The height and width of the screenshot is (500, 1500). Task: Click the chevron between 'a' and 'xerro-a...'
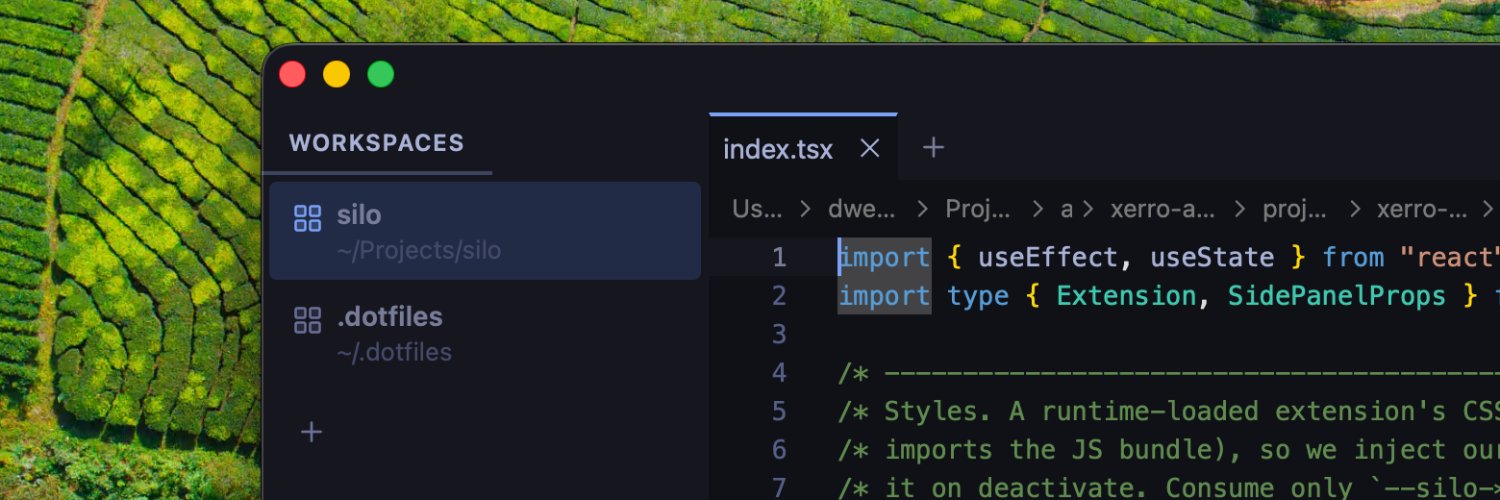coord(1088,209)
